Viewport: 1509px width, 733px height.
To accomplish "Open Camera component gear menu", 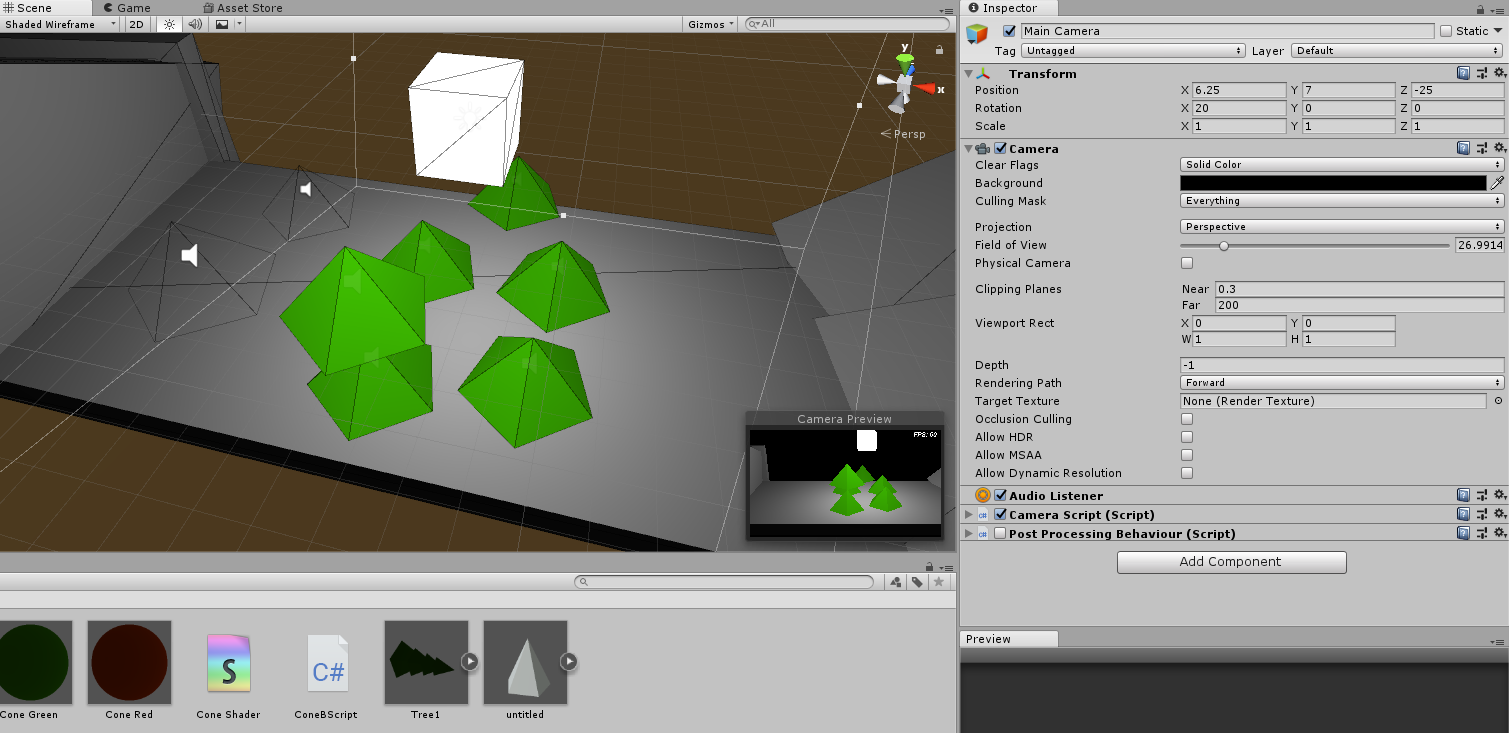I will tap(1498, 148).
